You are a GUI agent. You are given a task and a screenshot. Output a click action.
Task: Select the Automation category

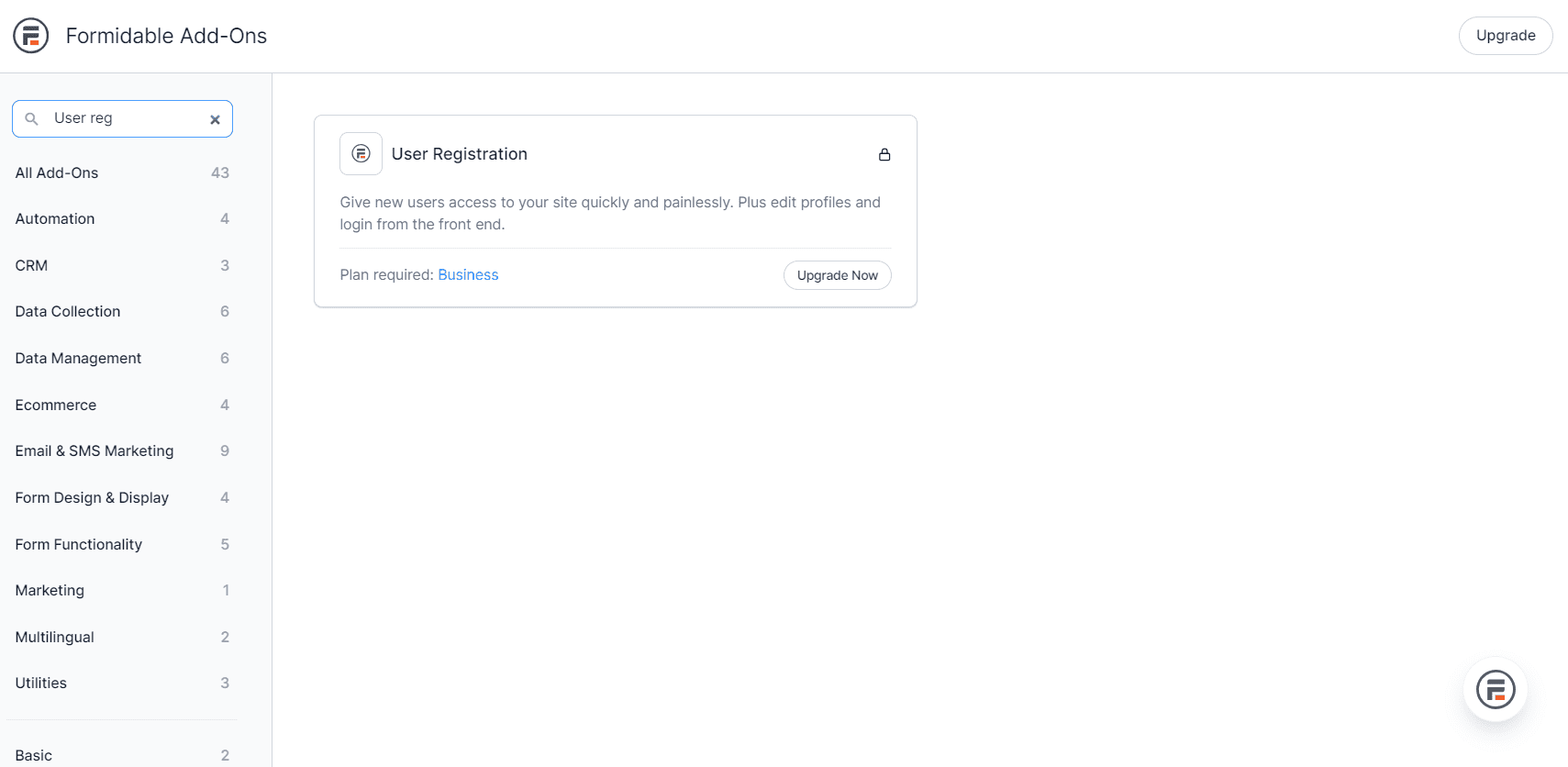tap(54, 218)
